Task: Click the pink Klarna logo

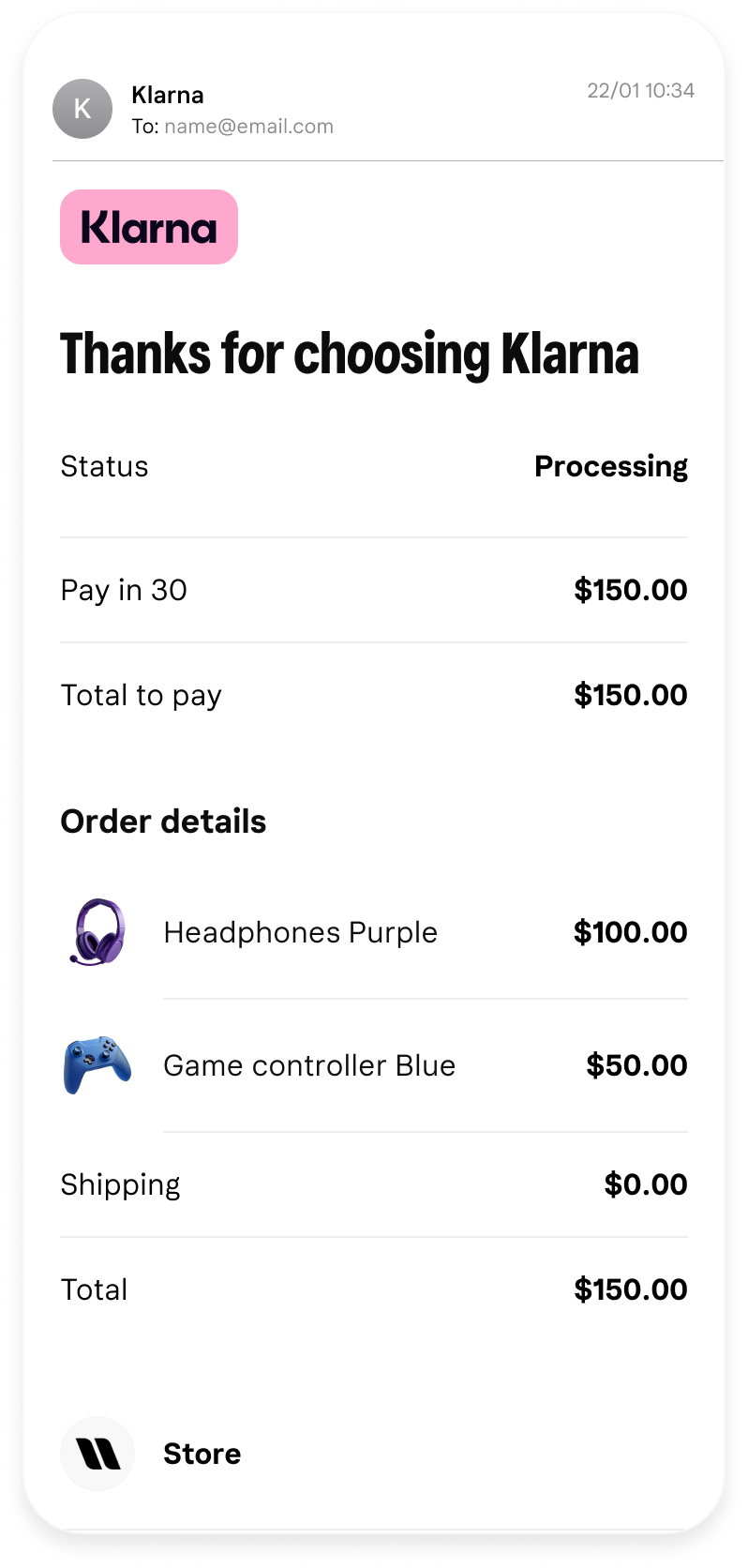Action: click(149, 227)
